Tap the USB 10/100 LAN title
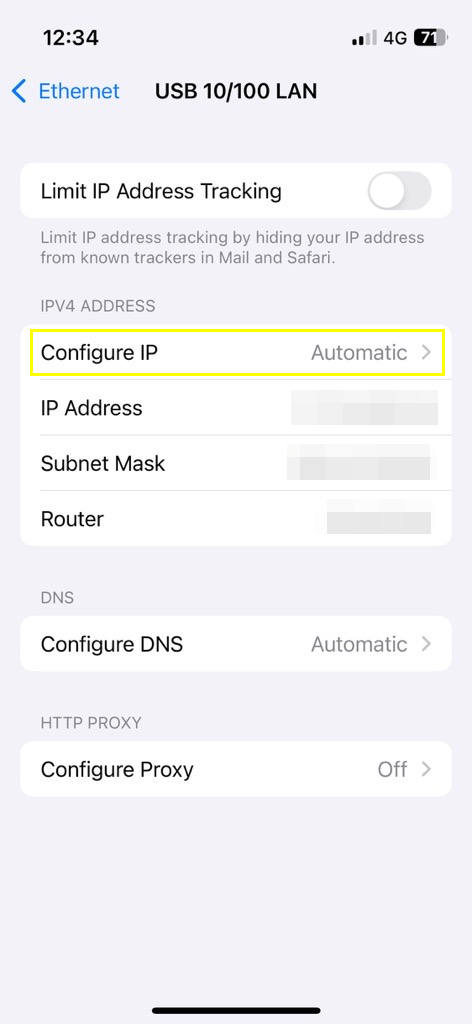Image resolution: width=472 pixels, height=1024 pixels. click(236, 91)
